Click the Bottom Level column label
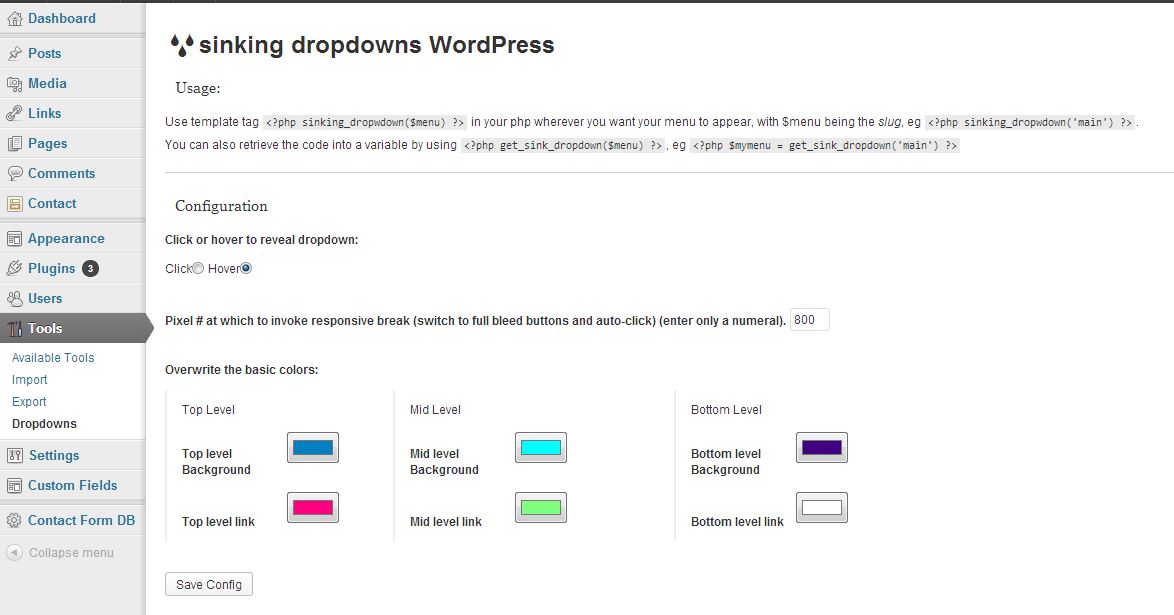This screenshot has width=1174, height=615. pos(726,410)
